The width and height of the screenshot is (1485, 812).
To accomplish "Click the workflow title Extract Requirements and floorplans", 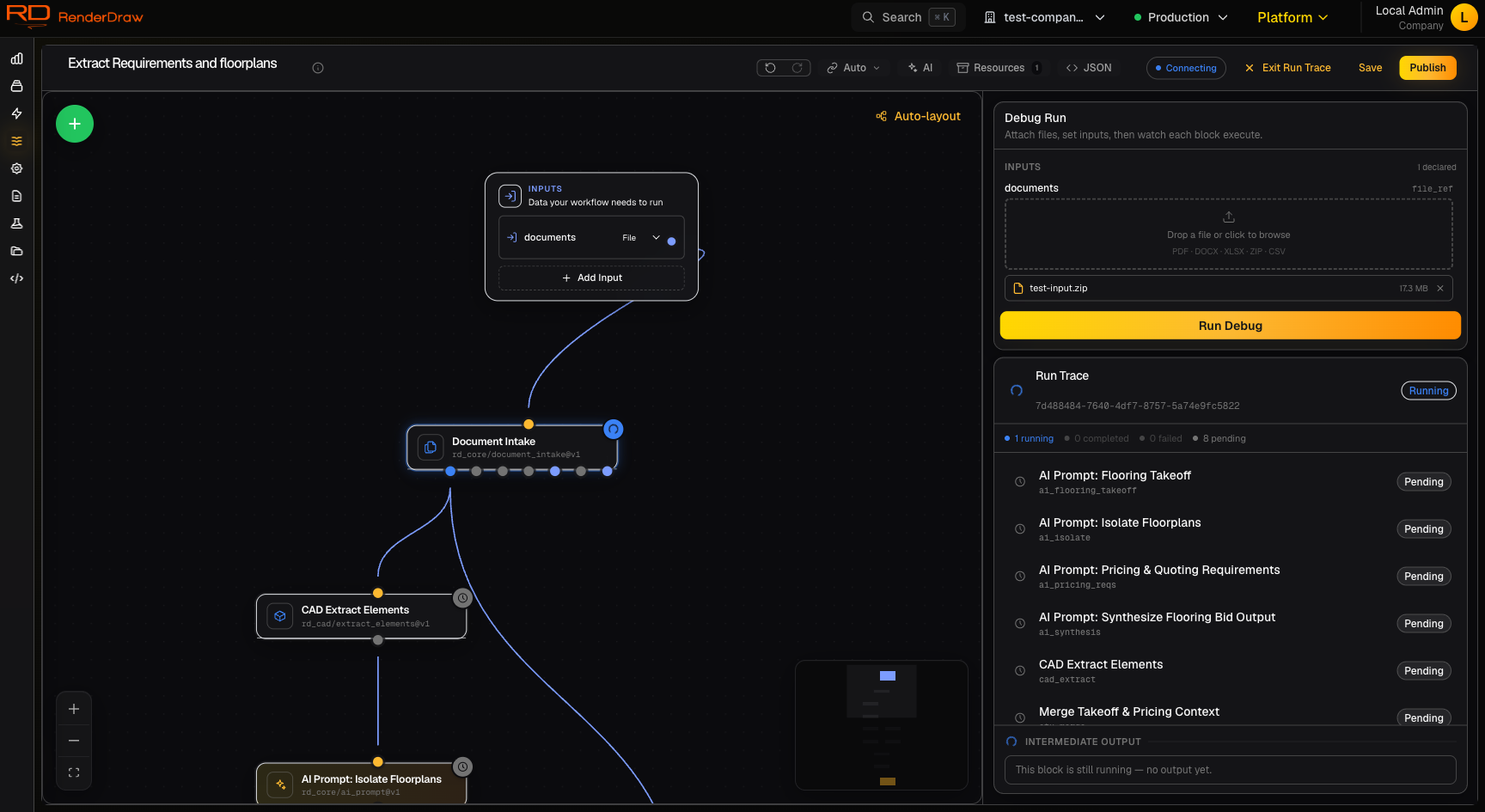I will pyautogui.click(x=173, y=64).
